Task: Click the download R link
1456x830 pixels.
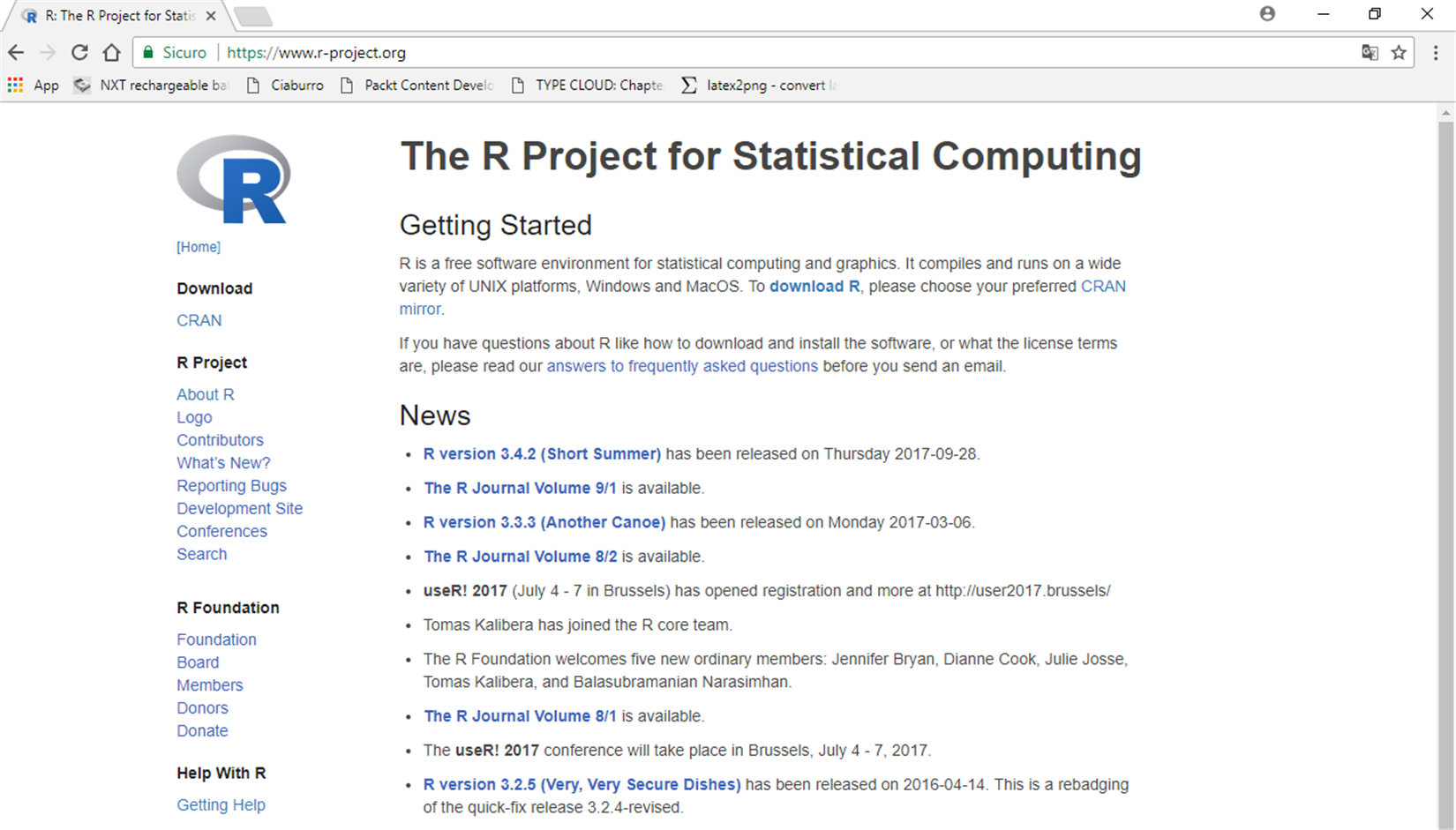Action: 814,287
